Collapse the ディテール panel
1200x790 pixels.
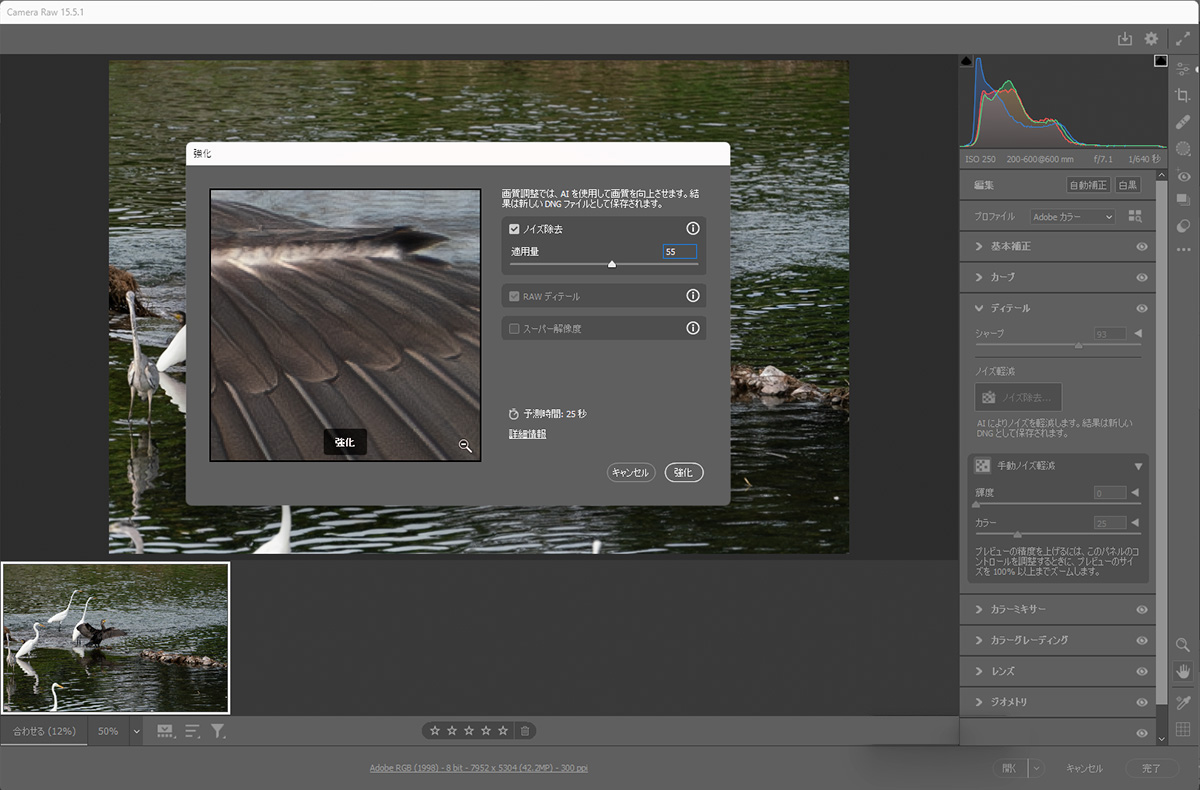coord(979,308)
